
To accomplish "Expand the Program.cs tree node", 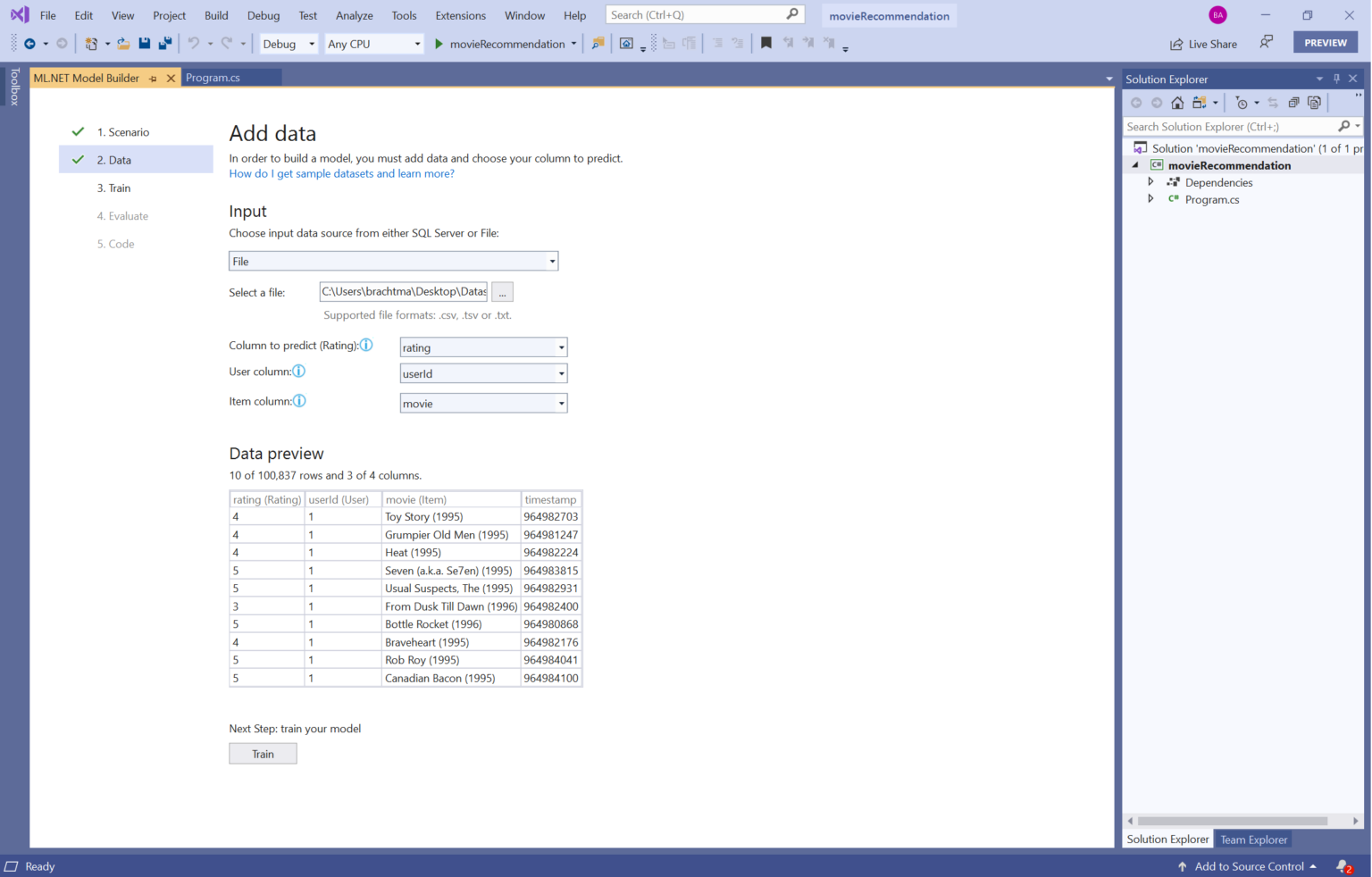I will click(x=1150, y=198).
